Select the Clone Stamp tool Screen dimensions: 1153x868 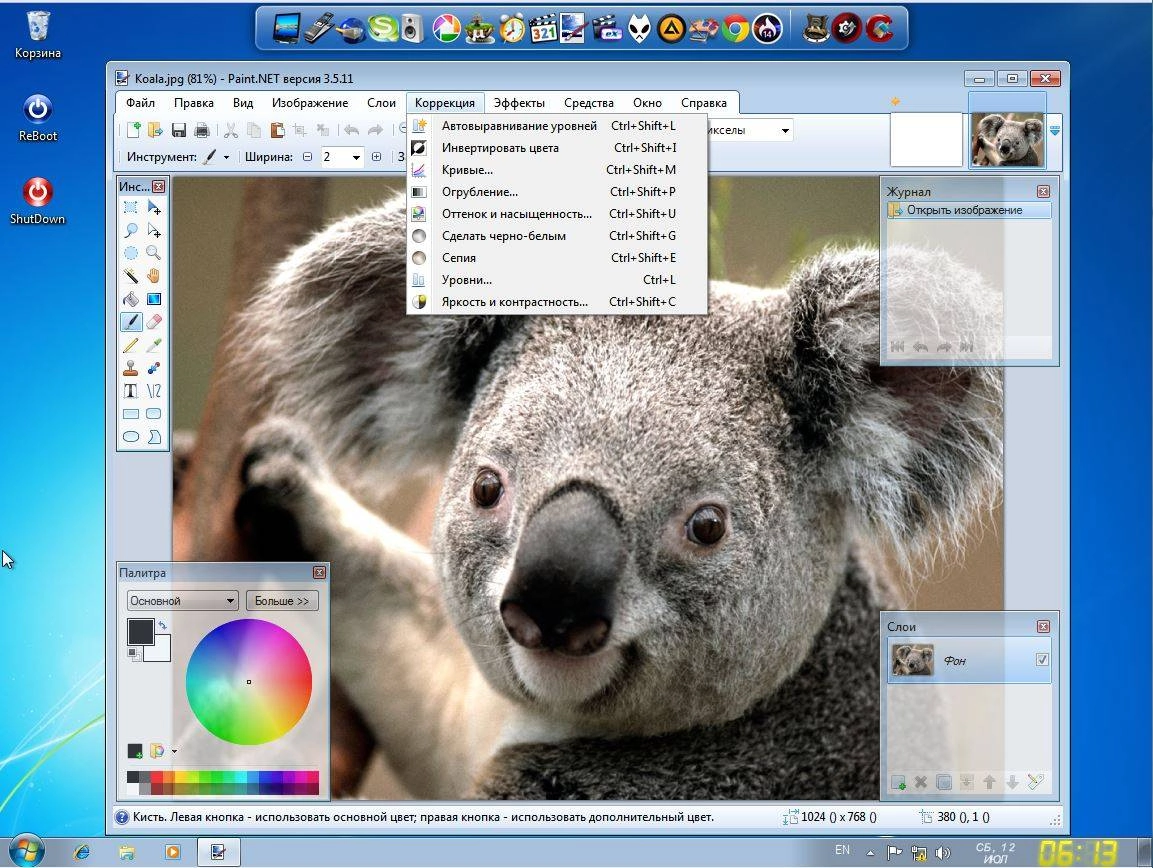tap(131, 368)
